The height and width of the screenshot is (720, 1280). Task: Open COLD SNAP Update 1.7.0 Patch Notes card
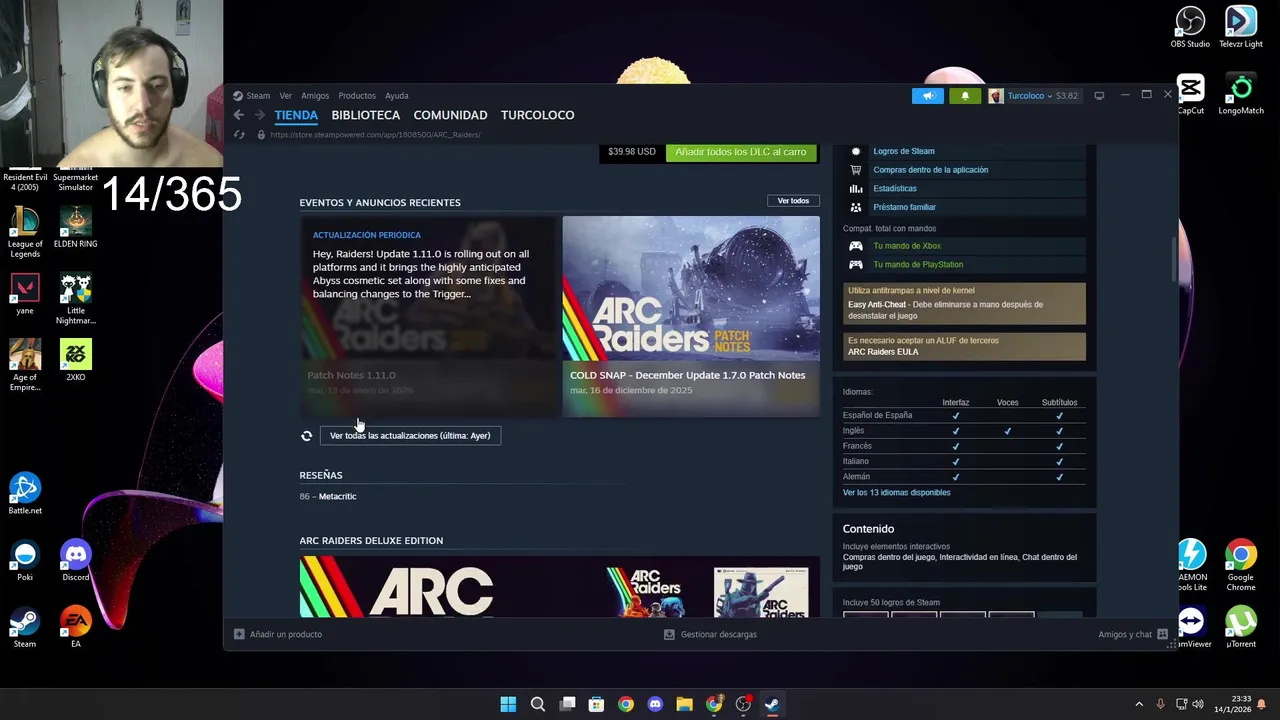[x=691, y=316]
